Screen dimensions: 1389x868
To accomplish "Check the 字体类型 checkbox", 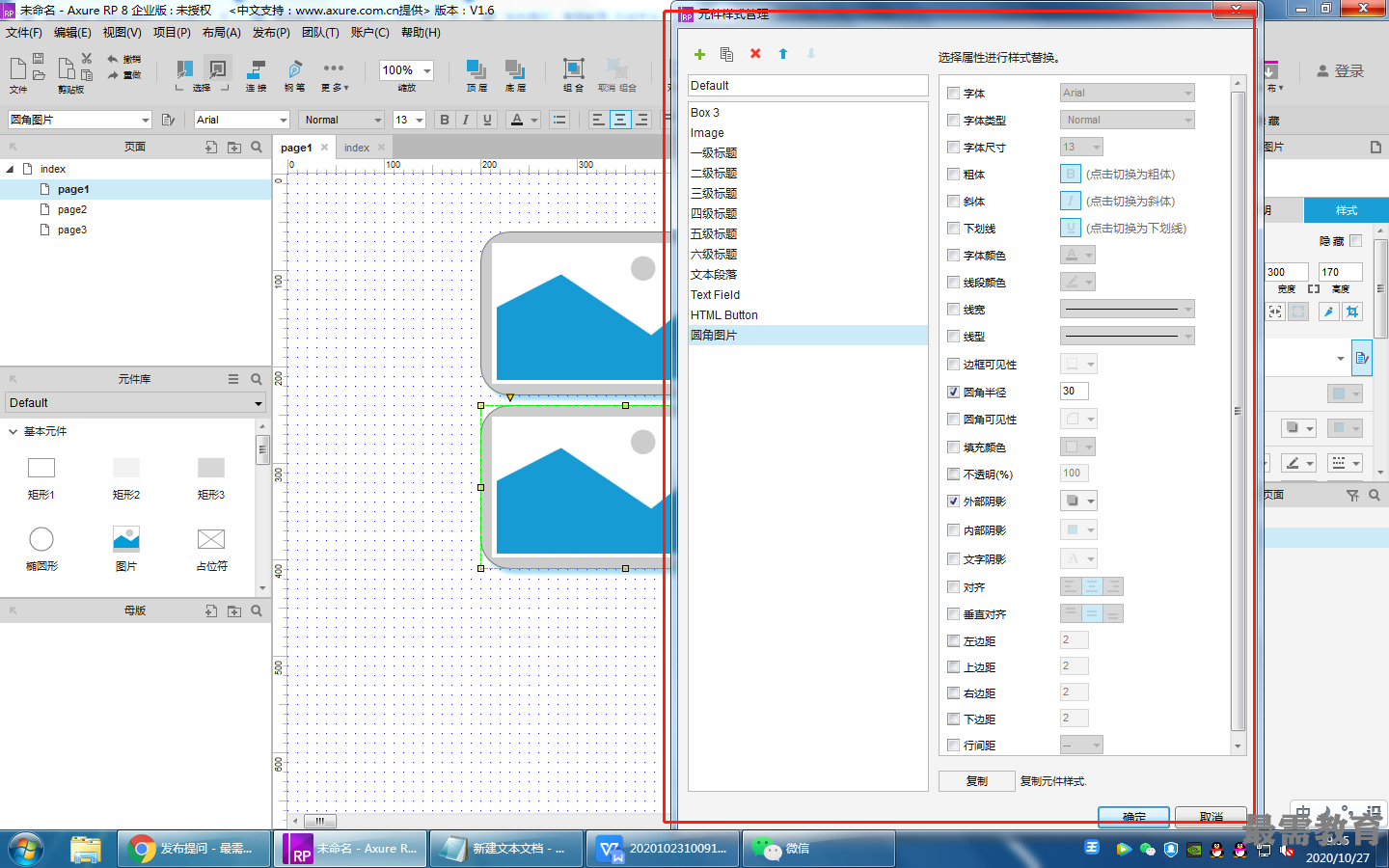I will point(953,121).
